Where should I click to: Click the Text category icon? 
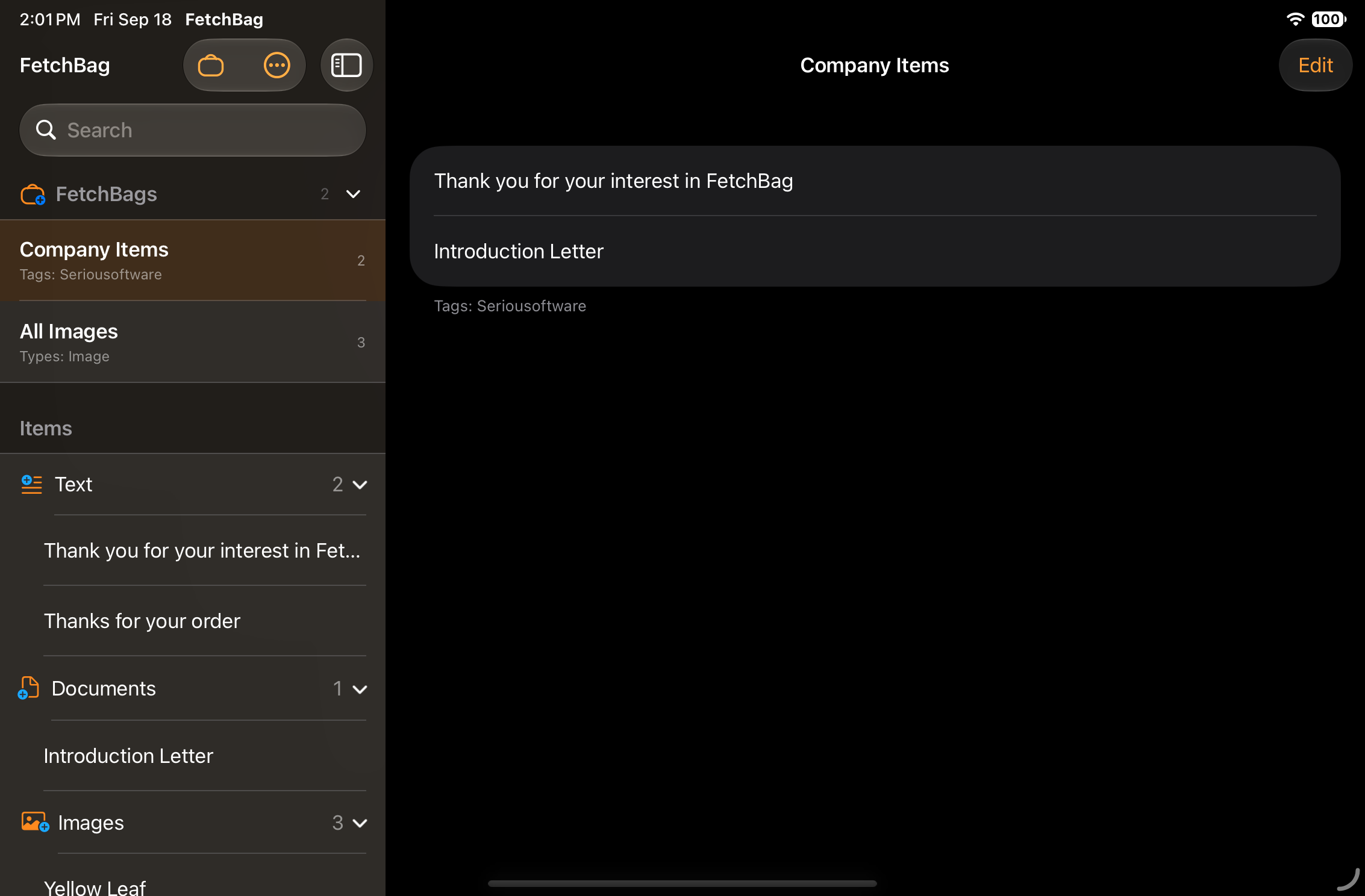pos(31,484)
